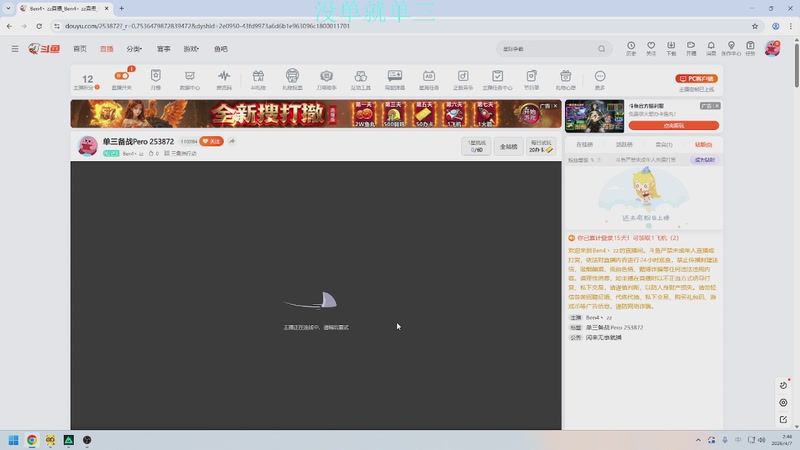Open the 全新搜打撤 banner ad

coord(316,113)
